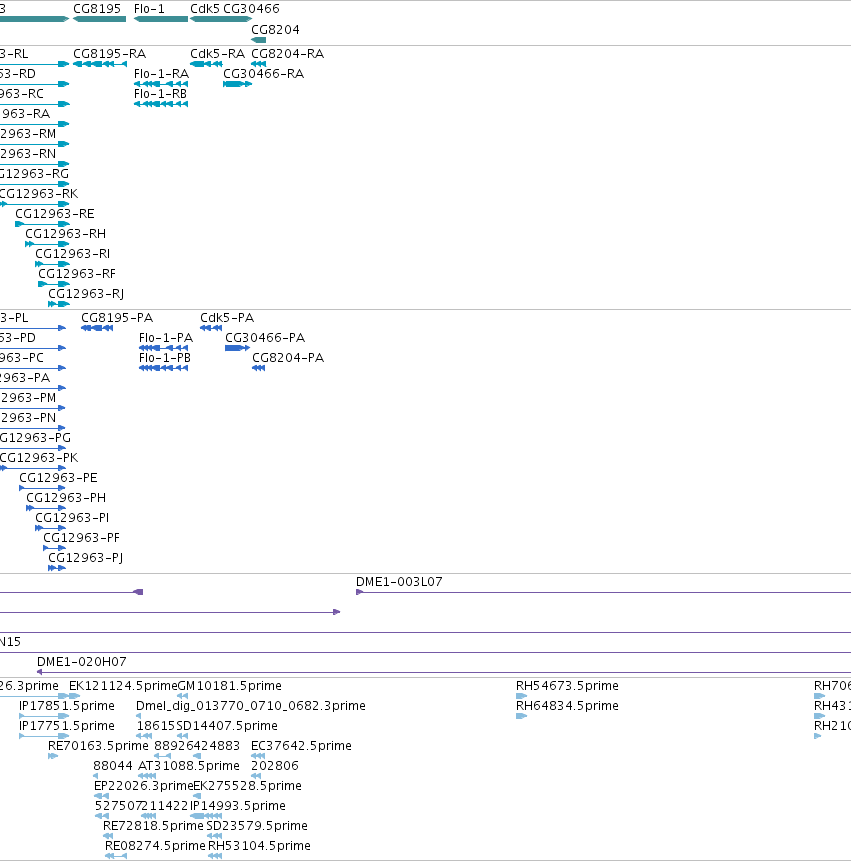Image resolution: width=851 pixels, height=861 pixels.
Task: Select transcript CG12963-RI
Action: click(52, 264)
